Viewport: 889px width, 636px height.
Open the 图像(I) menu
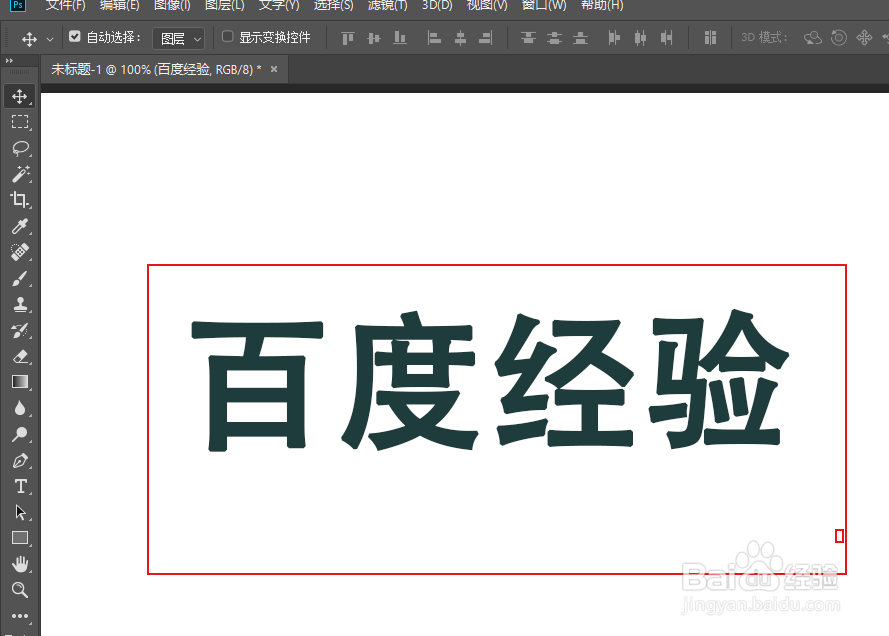pyautogui.click(x=172, y=5)
